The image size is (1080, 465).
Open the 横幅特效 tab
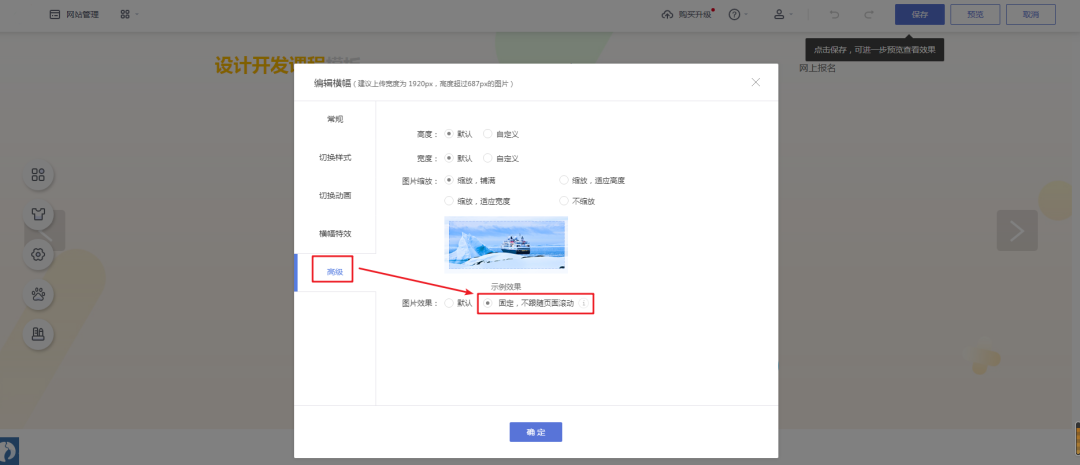coord(335,233)
